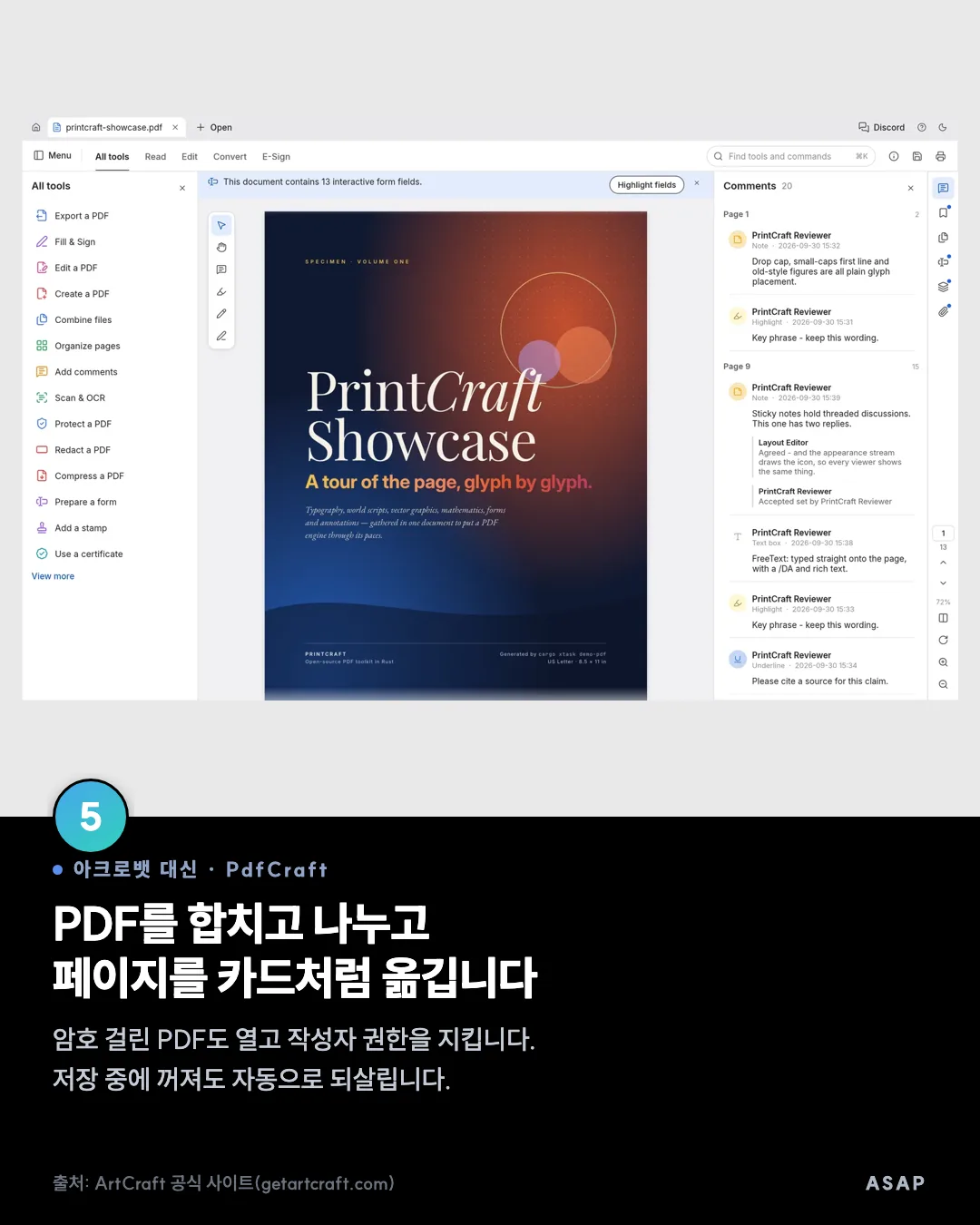This screenshot has height=1225, width=980.
Task: Open the Attachments paperclip icon
Action: tap(944, 311)
